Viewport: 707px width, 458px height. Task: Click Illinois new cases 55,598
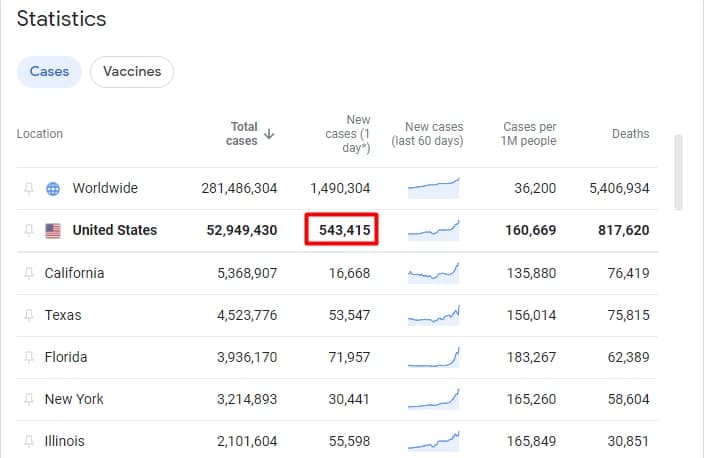coord(349,441)
